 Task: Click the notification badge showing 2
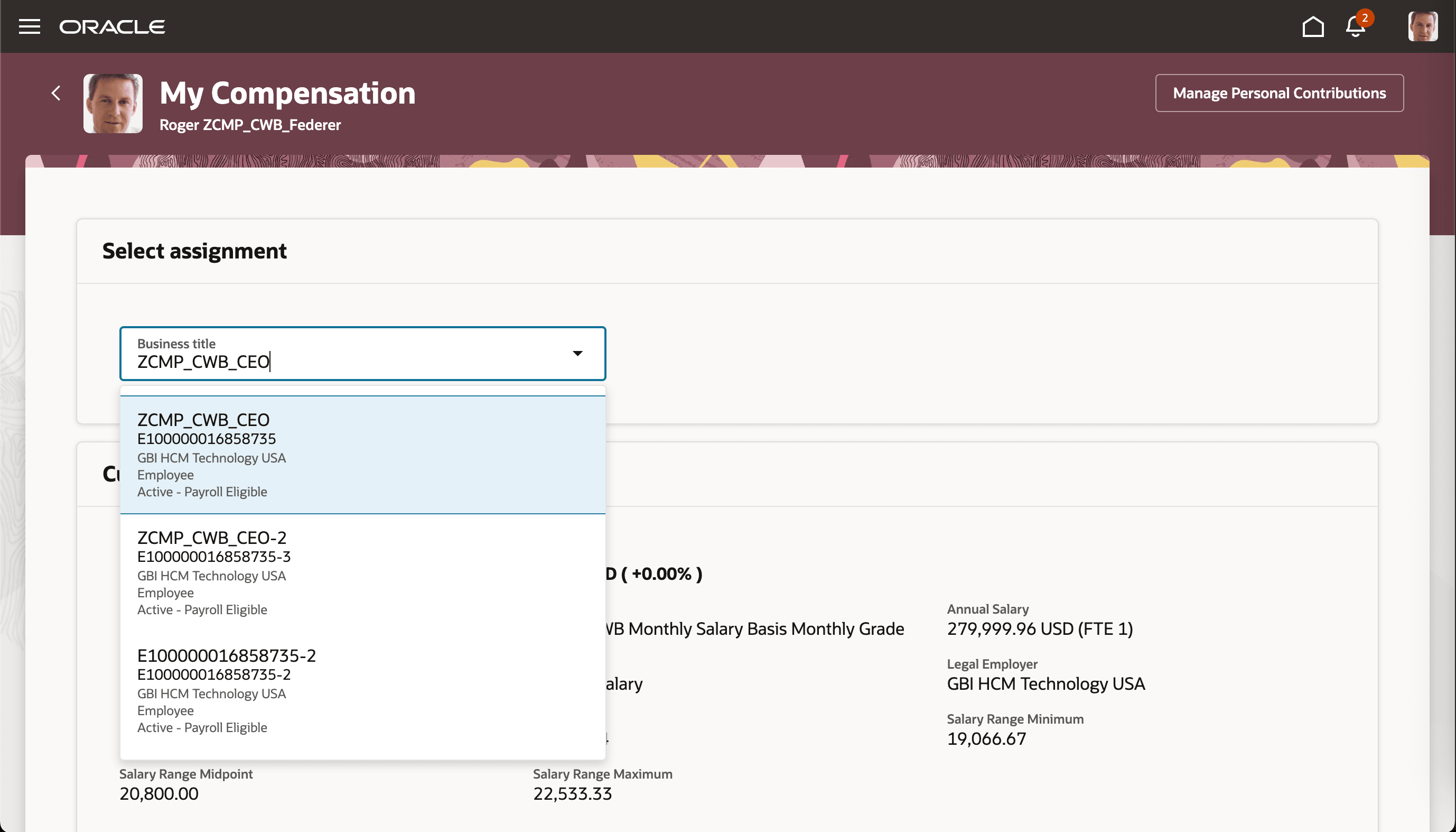(1366, 19)
